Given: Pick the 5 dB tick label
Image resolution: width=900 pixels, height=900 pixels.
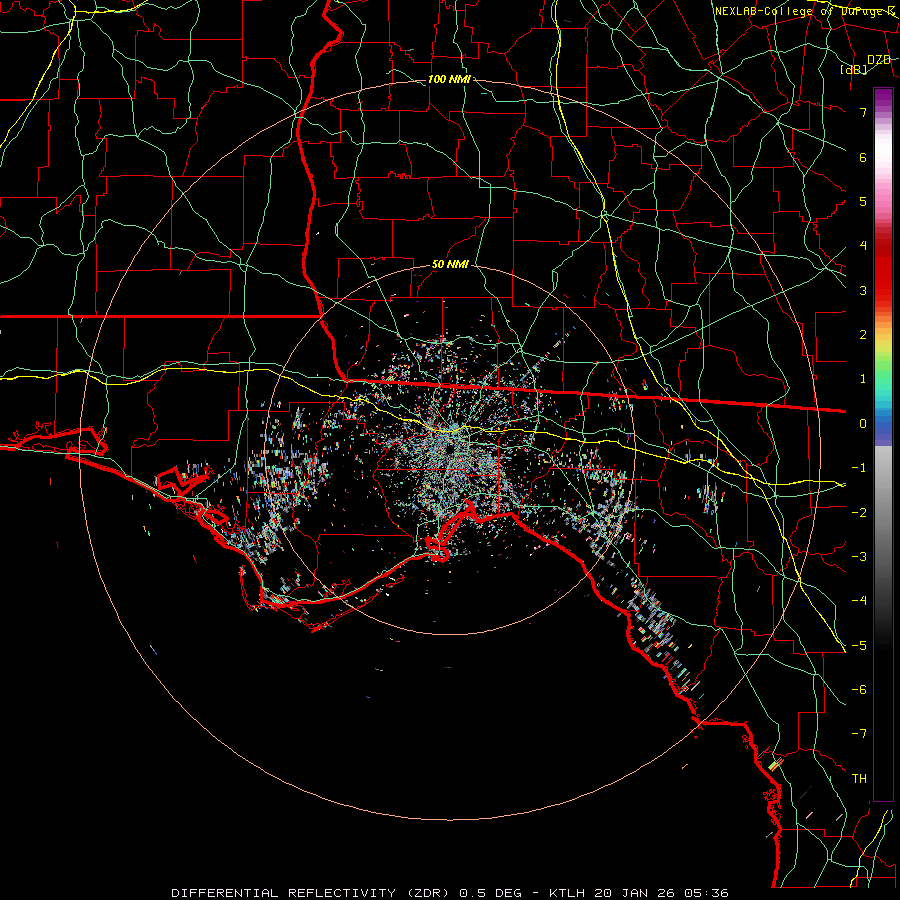Looking at the screenshot, I should [863, 201].
